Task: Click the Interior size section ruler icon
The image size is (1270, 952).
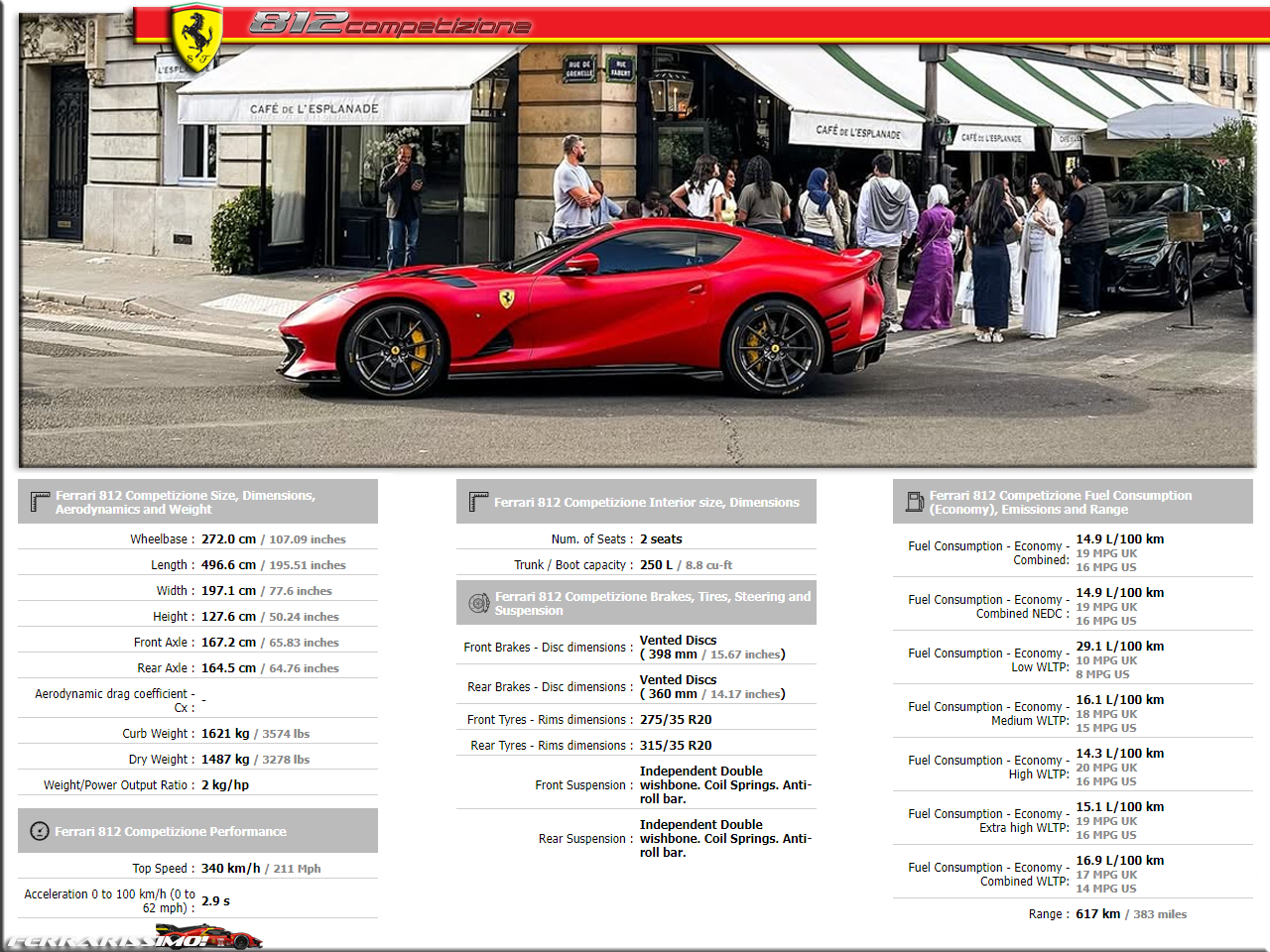Action: (478, 502)
